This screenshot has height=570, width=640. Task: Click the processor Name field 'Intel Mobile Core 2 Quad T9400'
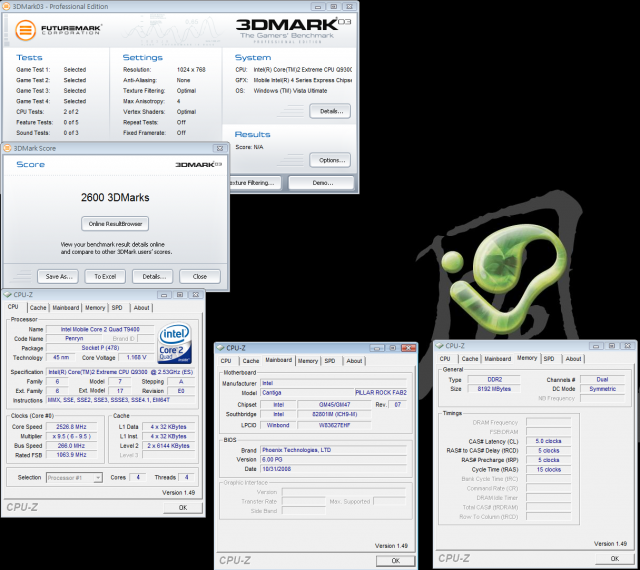click(x=100, y=329)
